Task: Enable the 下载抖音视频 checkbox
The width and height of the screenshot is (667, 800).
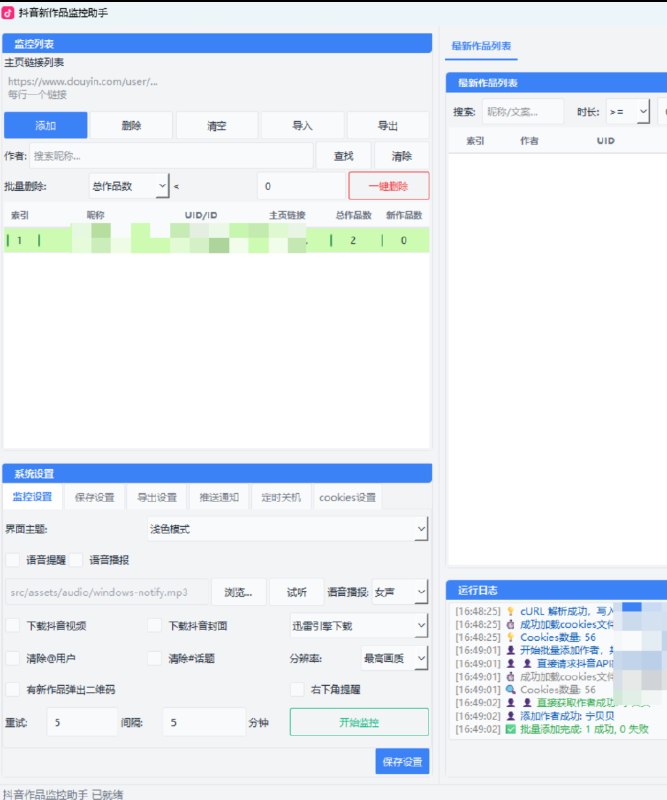Action: pos(13,626)
